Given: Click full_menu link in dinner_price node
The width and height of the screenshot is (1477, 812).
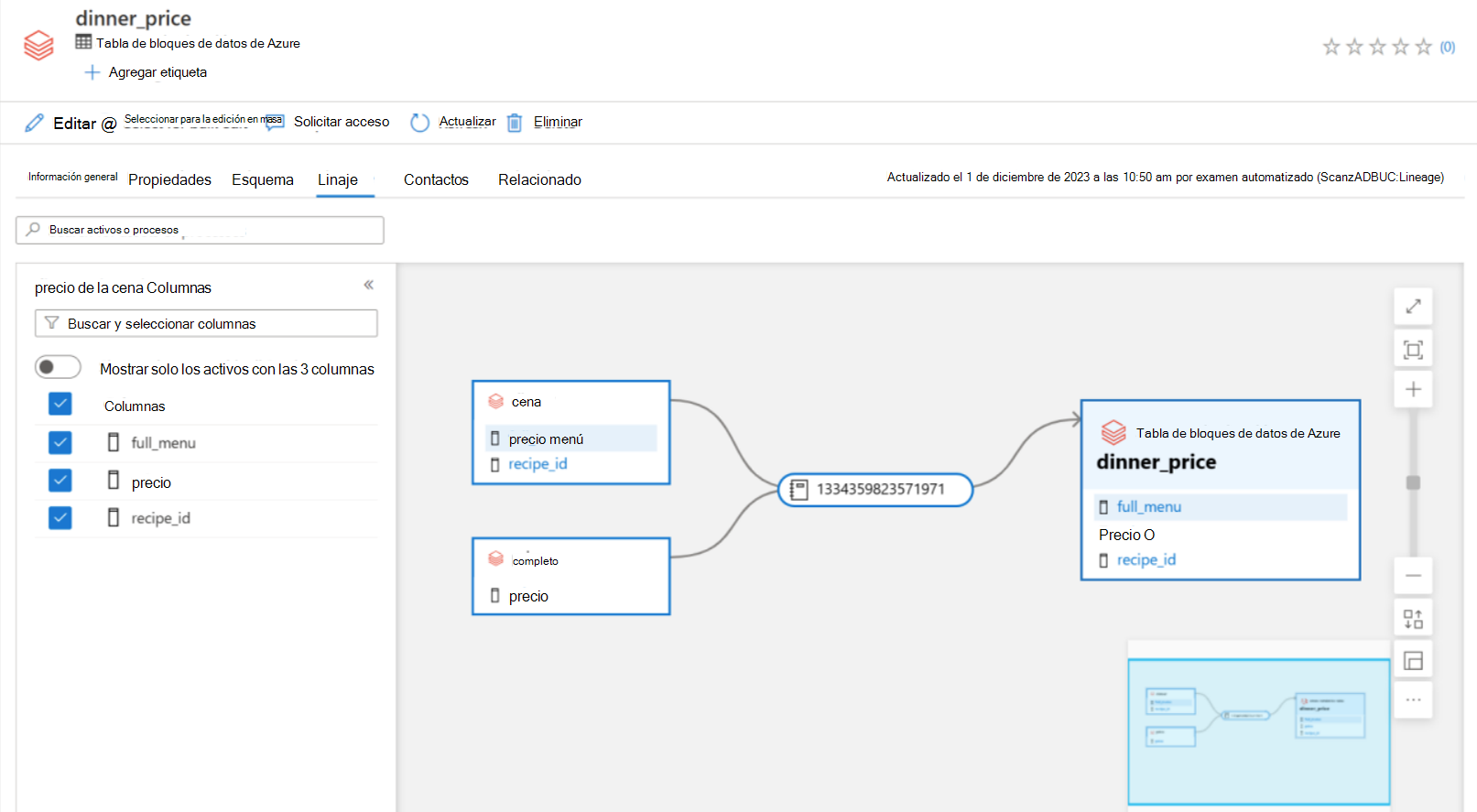Looking at the screenshot, I should coord(1148,507).
